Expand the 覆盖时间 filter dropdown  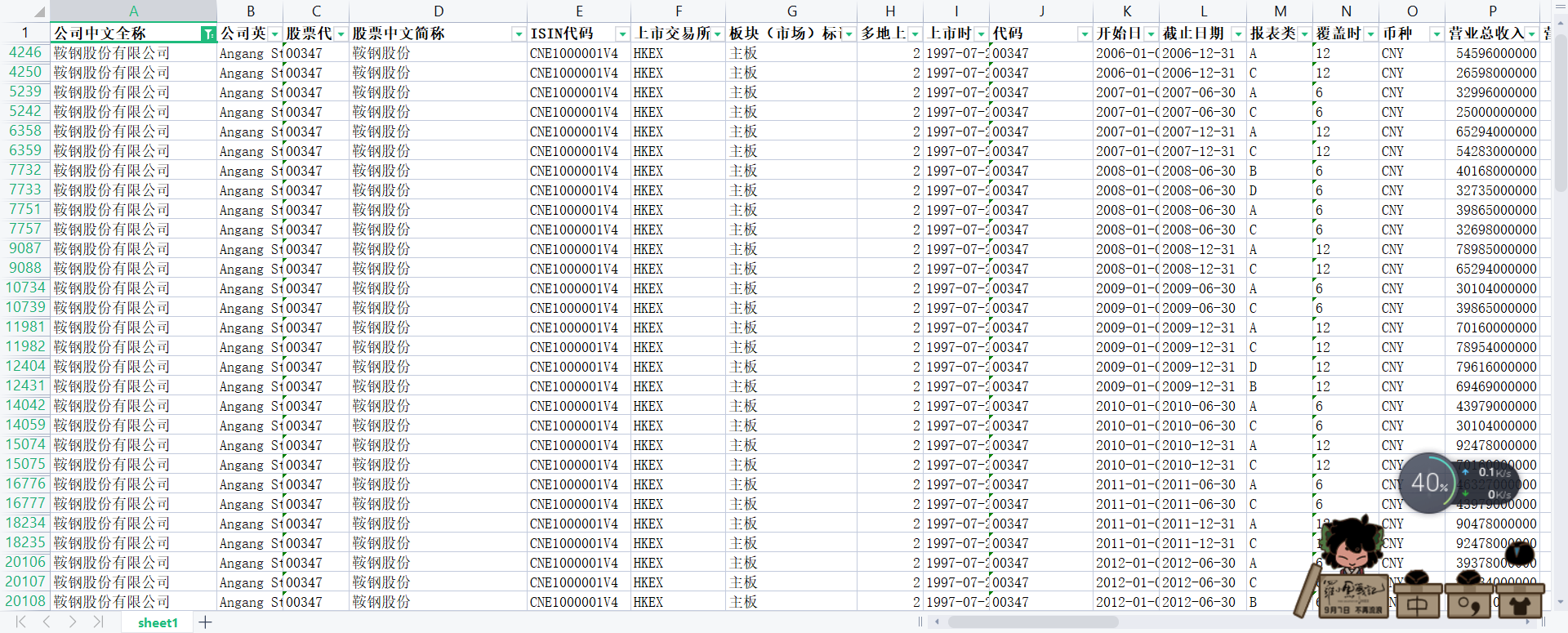[1371, 34]
